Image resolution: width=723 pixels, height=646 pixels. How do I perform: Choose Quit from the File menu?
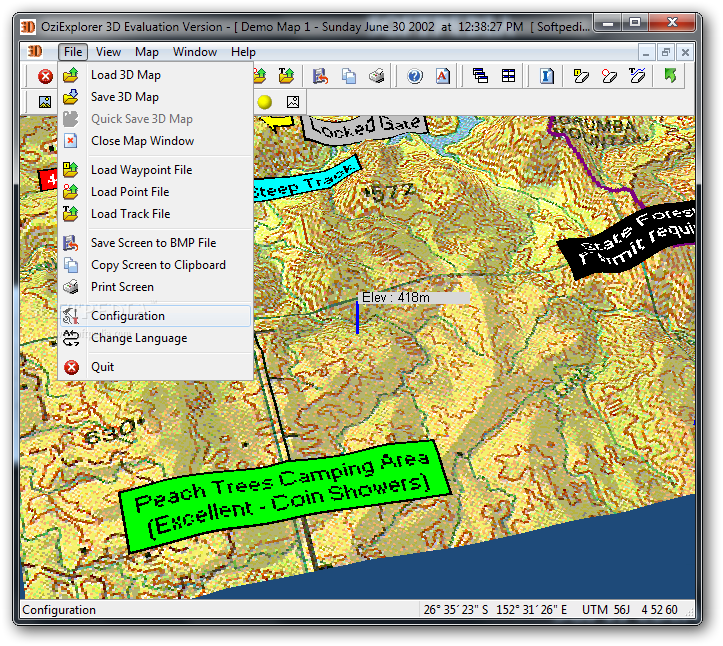click(x=156, y=367)
